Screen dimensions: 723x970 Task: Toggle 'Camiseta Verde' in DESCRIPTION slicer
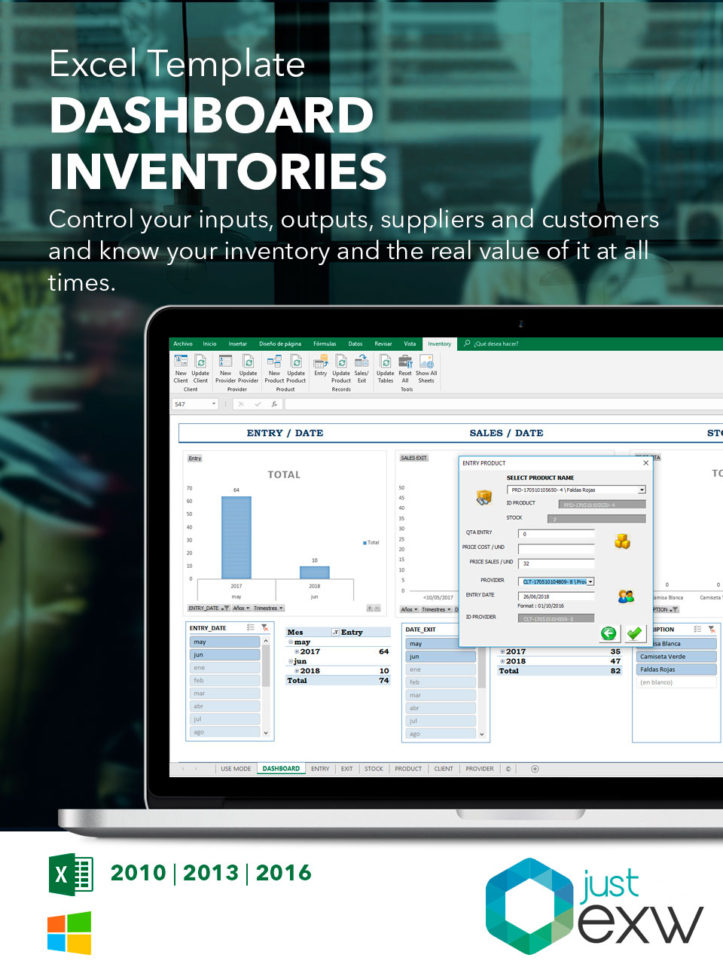tap(676, 656)
